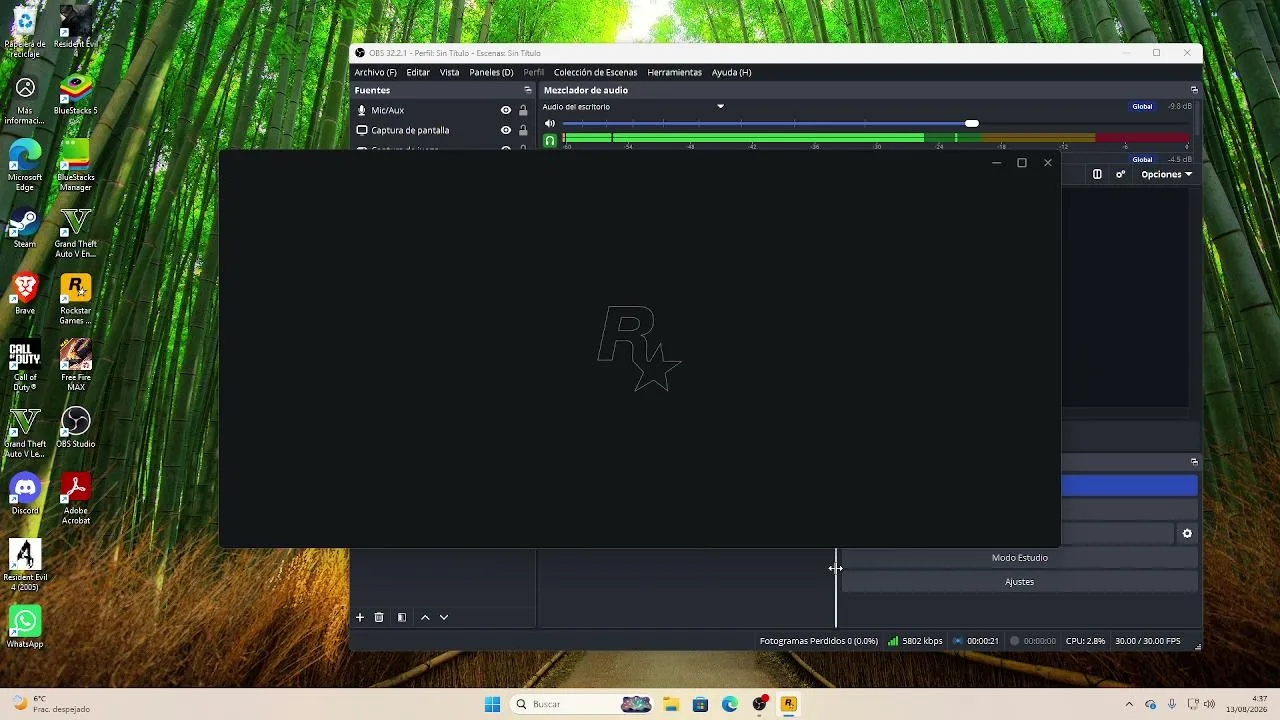Screen dimensions: 1280x720
Task: Mute the Audio del escritorio speaker icon
Action: pos(549,123)
